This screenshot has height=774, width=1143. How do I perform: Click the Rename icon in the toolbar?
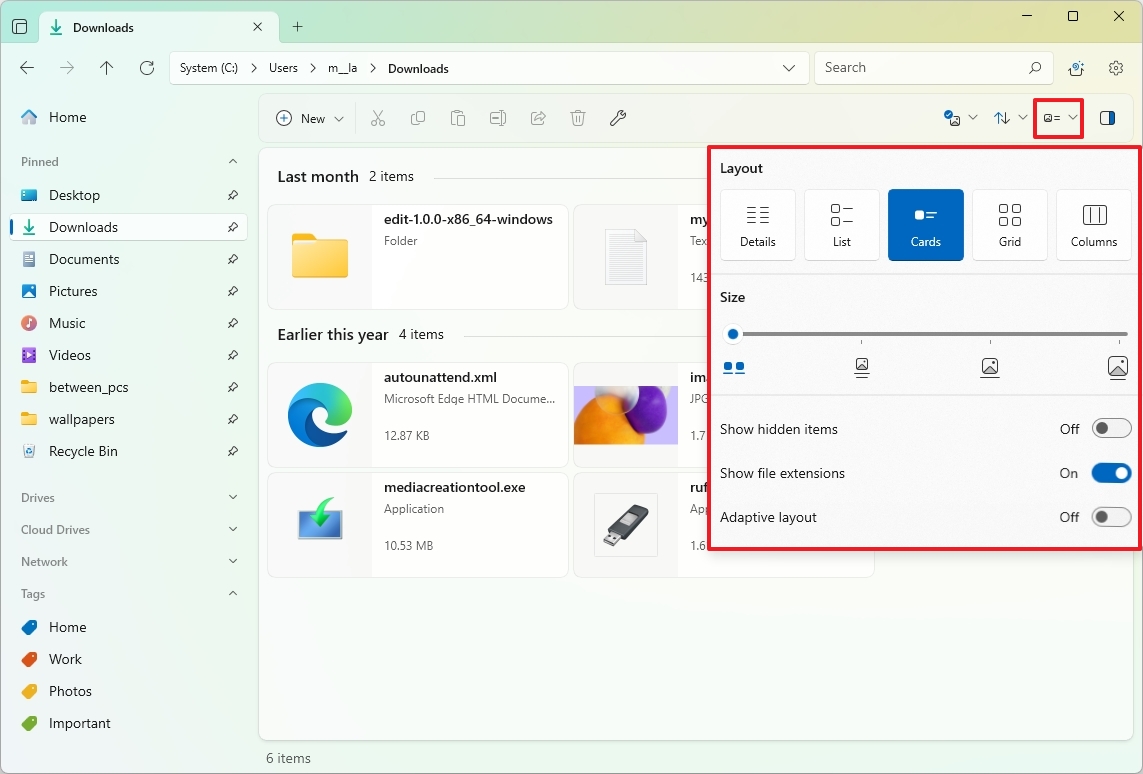coord(497,118)
